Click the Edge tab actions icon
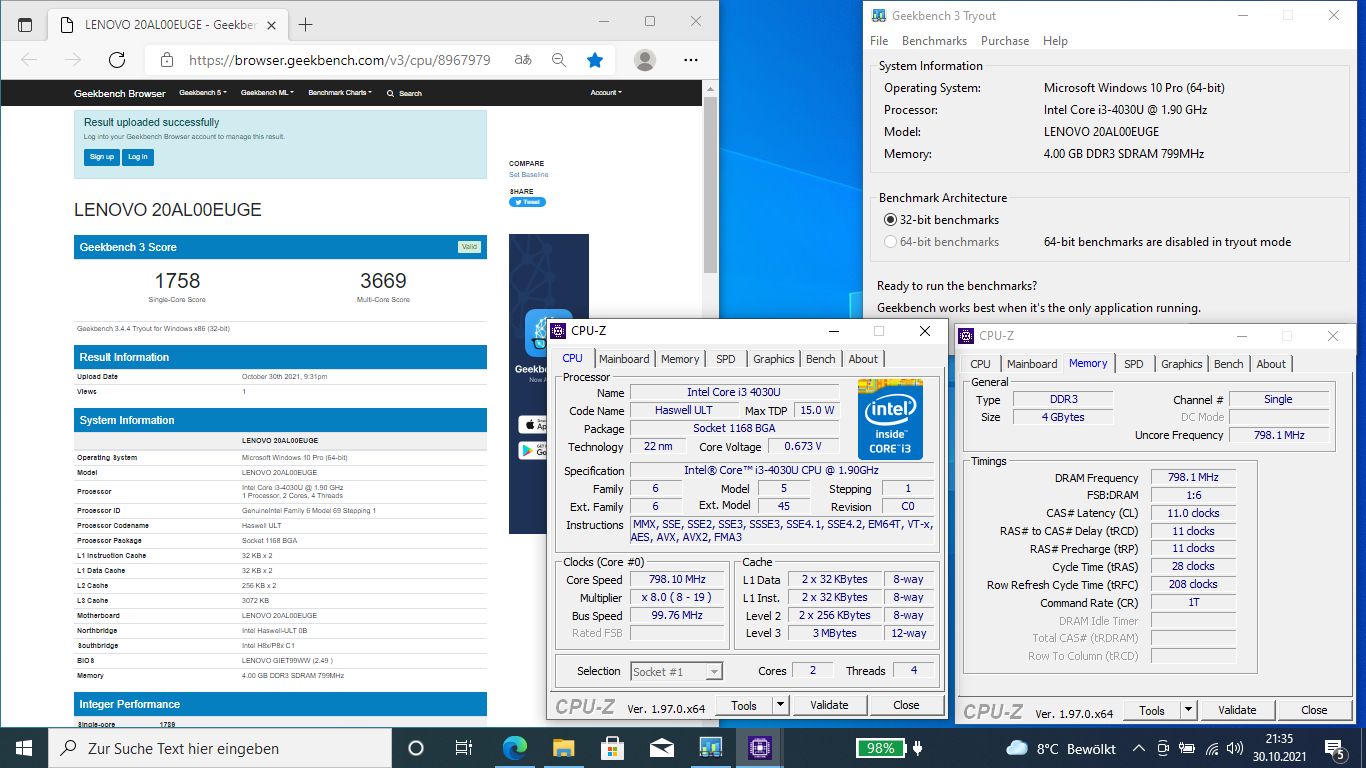The width and height of the screenshot is (1366, 768). (25, 24)
